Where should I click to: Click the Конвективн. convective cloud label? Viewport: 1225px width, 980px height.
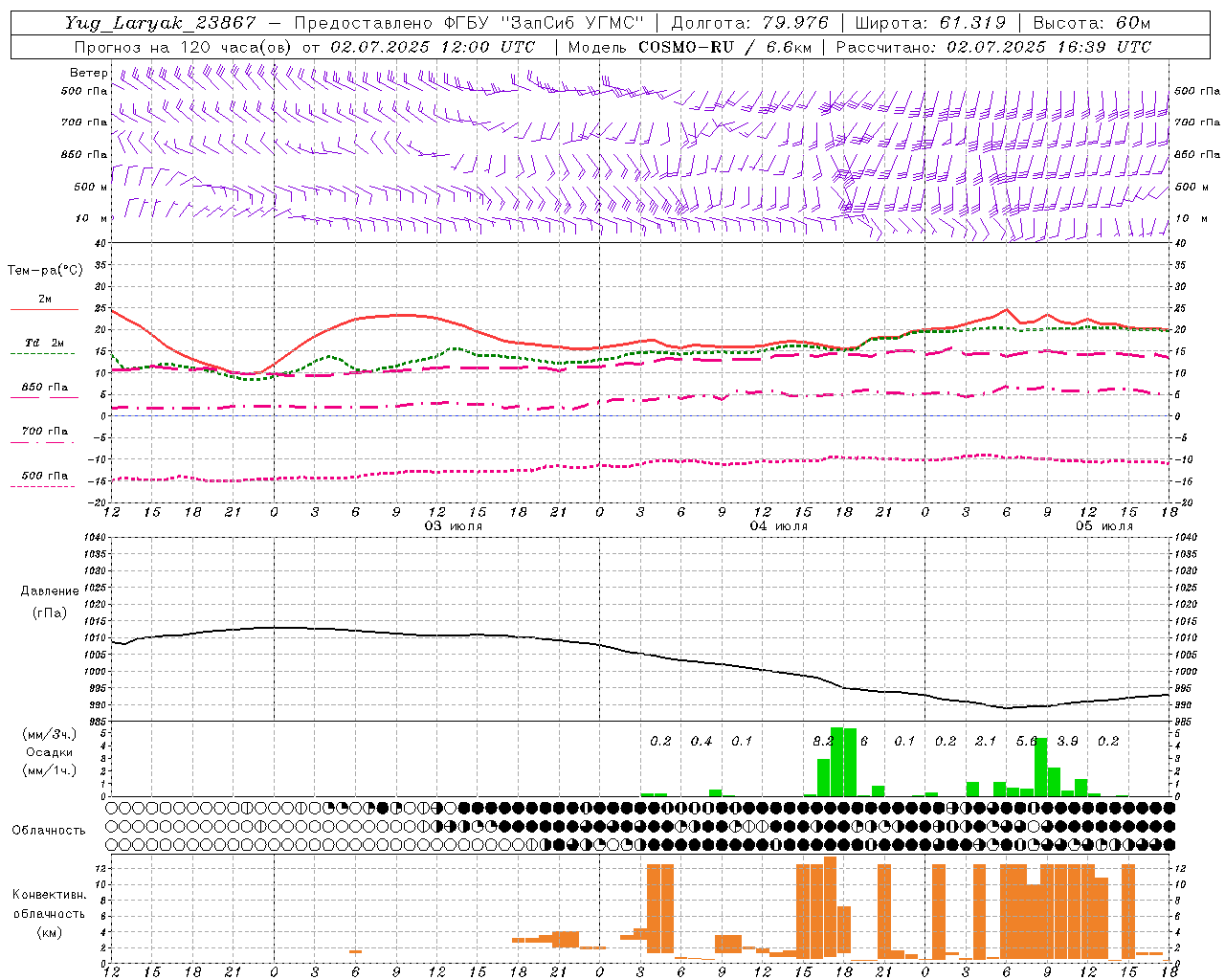49,895
